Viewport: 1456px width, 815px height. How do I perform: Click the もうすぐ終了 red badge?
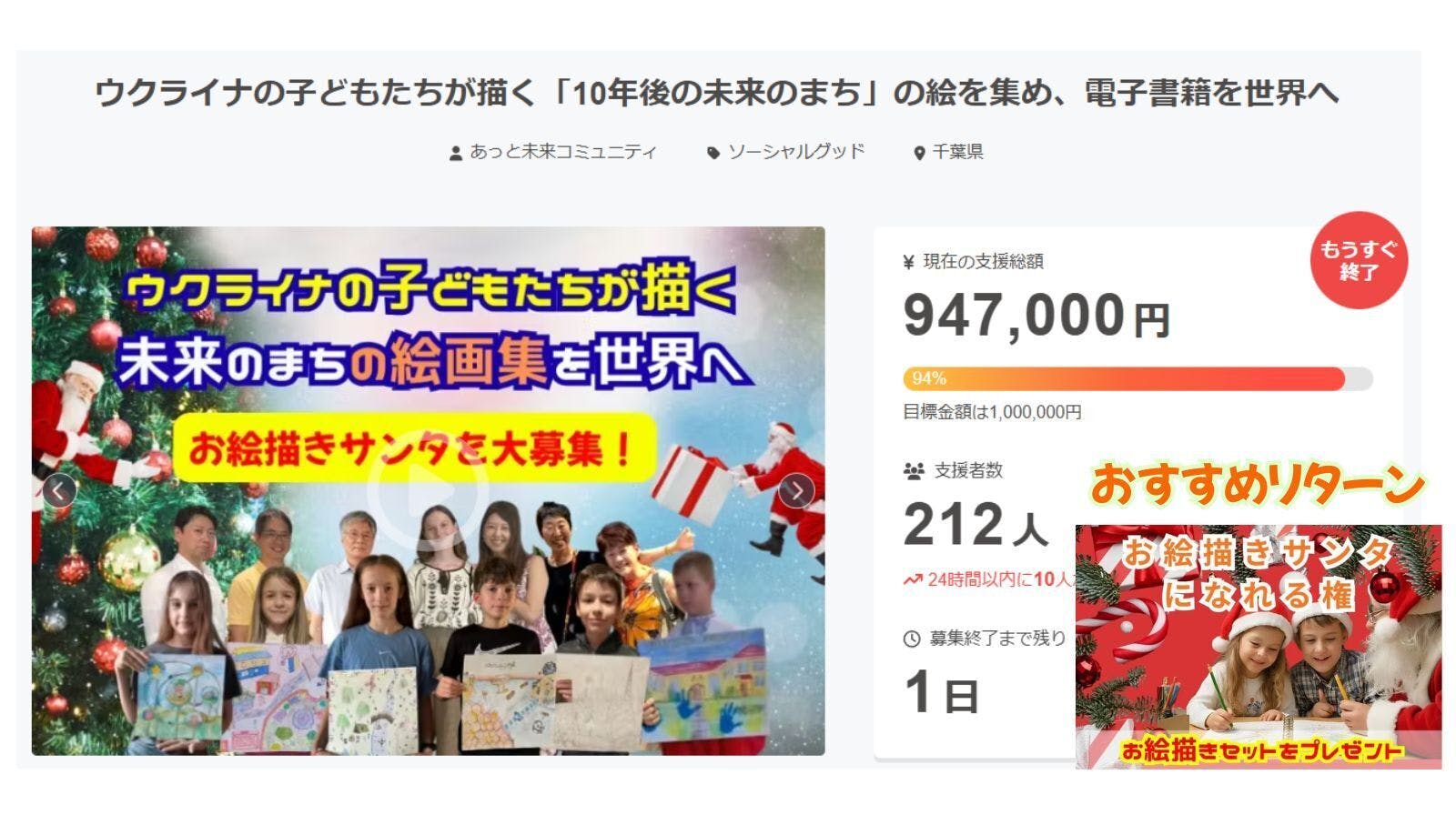(x=1359, y=260)
